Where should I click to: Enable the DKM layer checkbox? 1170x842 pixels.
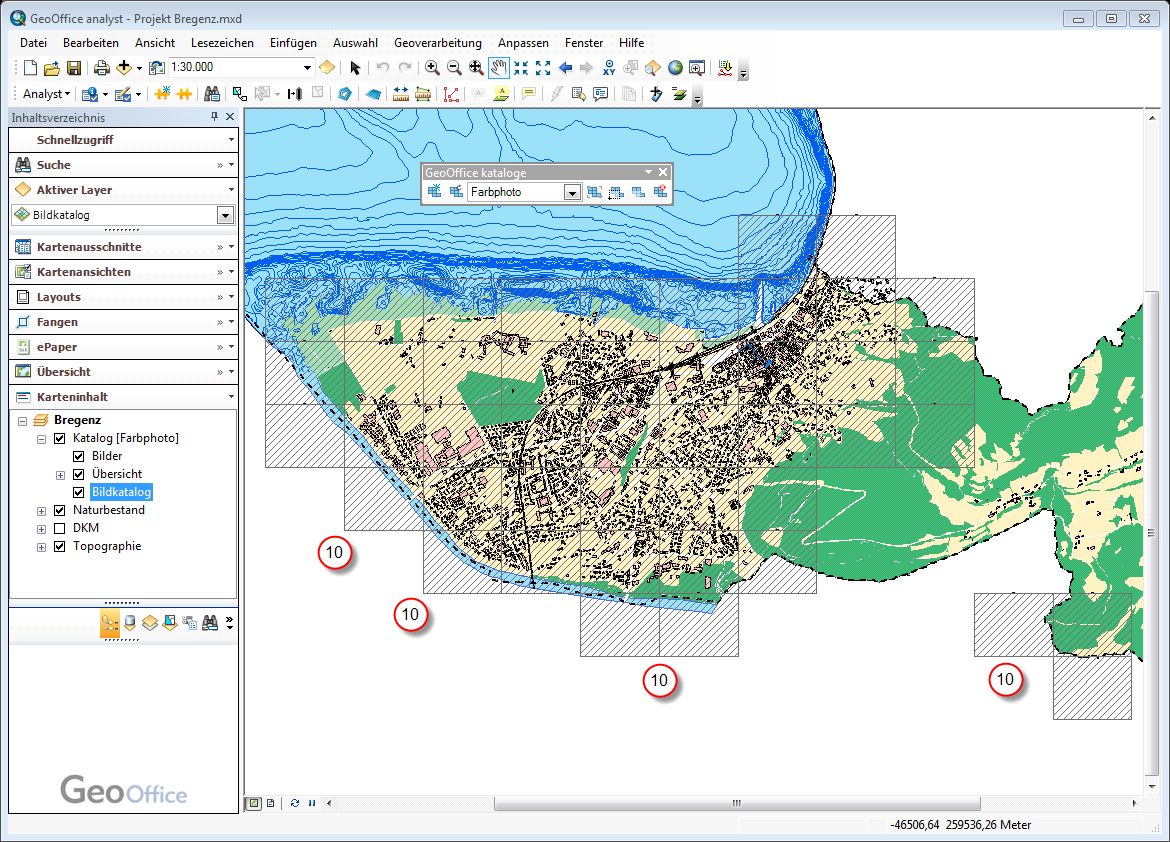pos(60,528)
